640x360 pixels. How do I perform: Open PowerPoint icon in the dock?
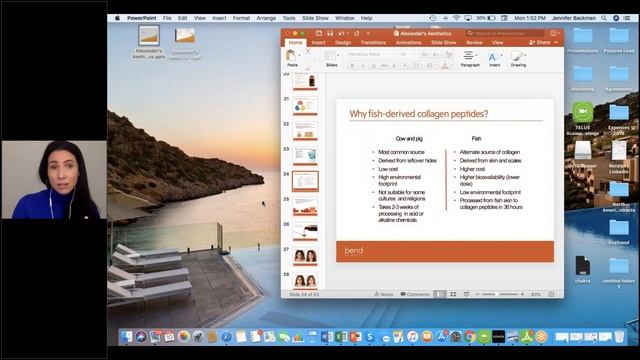pyautogui.click(x=355, y=337)
